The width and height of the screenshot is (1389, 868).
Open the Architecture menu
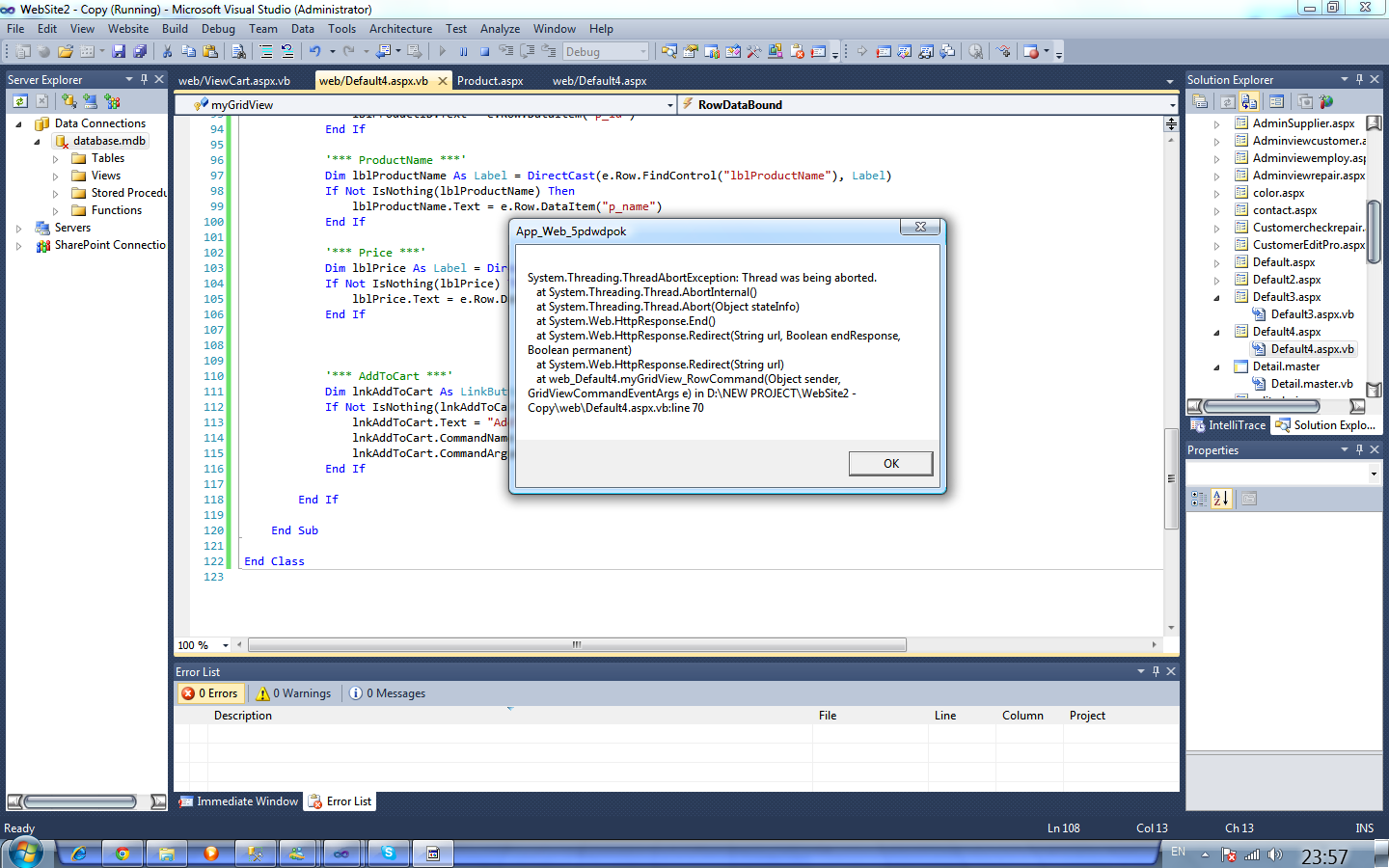(400, 29)
